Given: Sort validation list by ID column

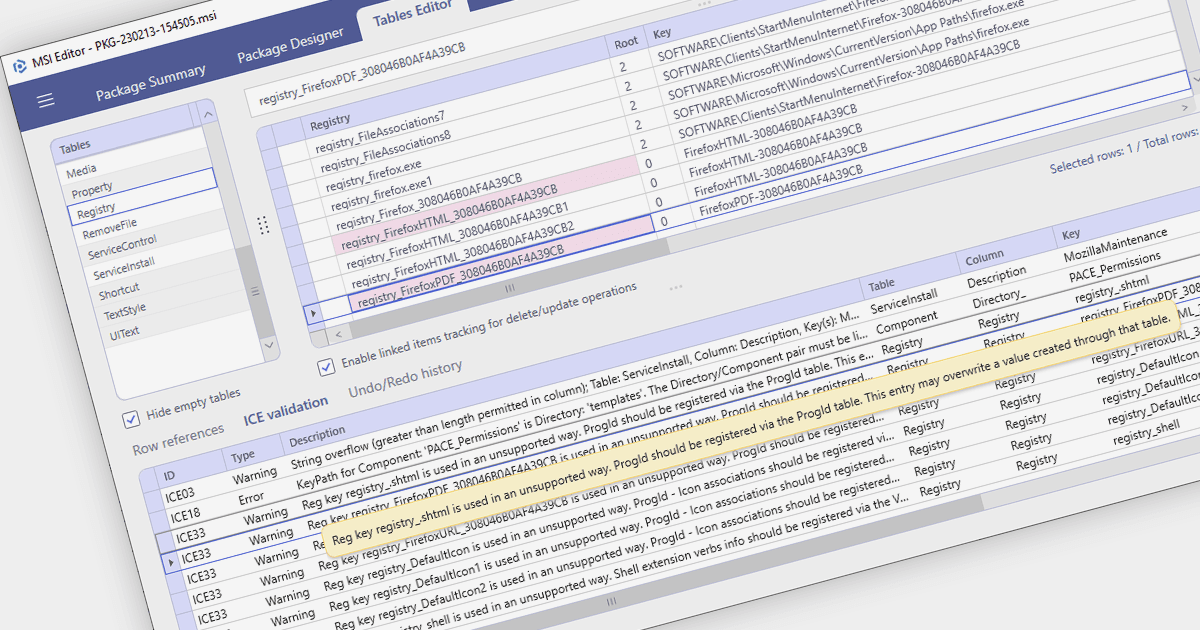Looking at the screenshot, I should [x=170, y=475].
